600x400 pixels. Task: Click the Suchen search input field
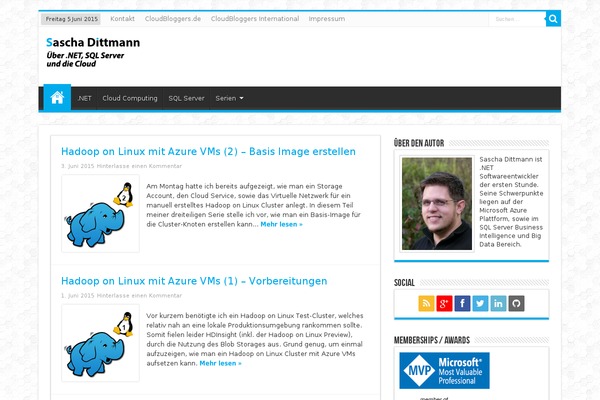pyautogui.click(x=517, y=19)
